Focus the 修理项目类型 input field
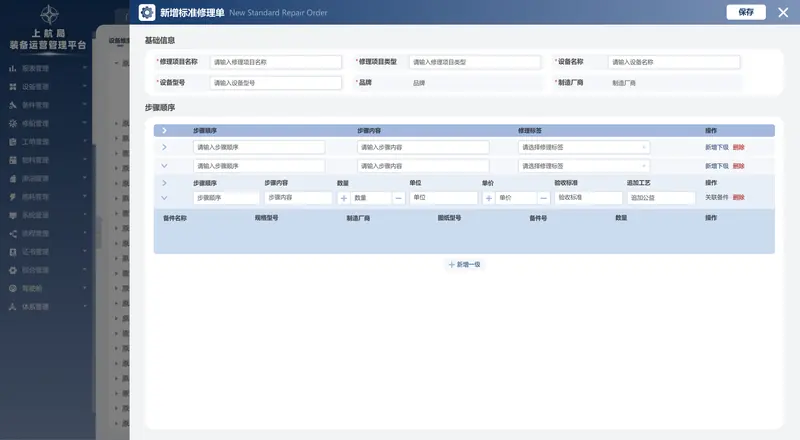Image resolution: width=800 pixels, height=440 pixels. pos(475,62)
